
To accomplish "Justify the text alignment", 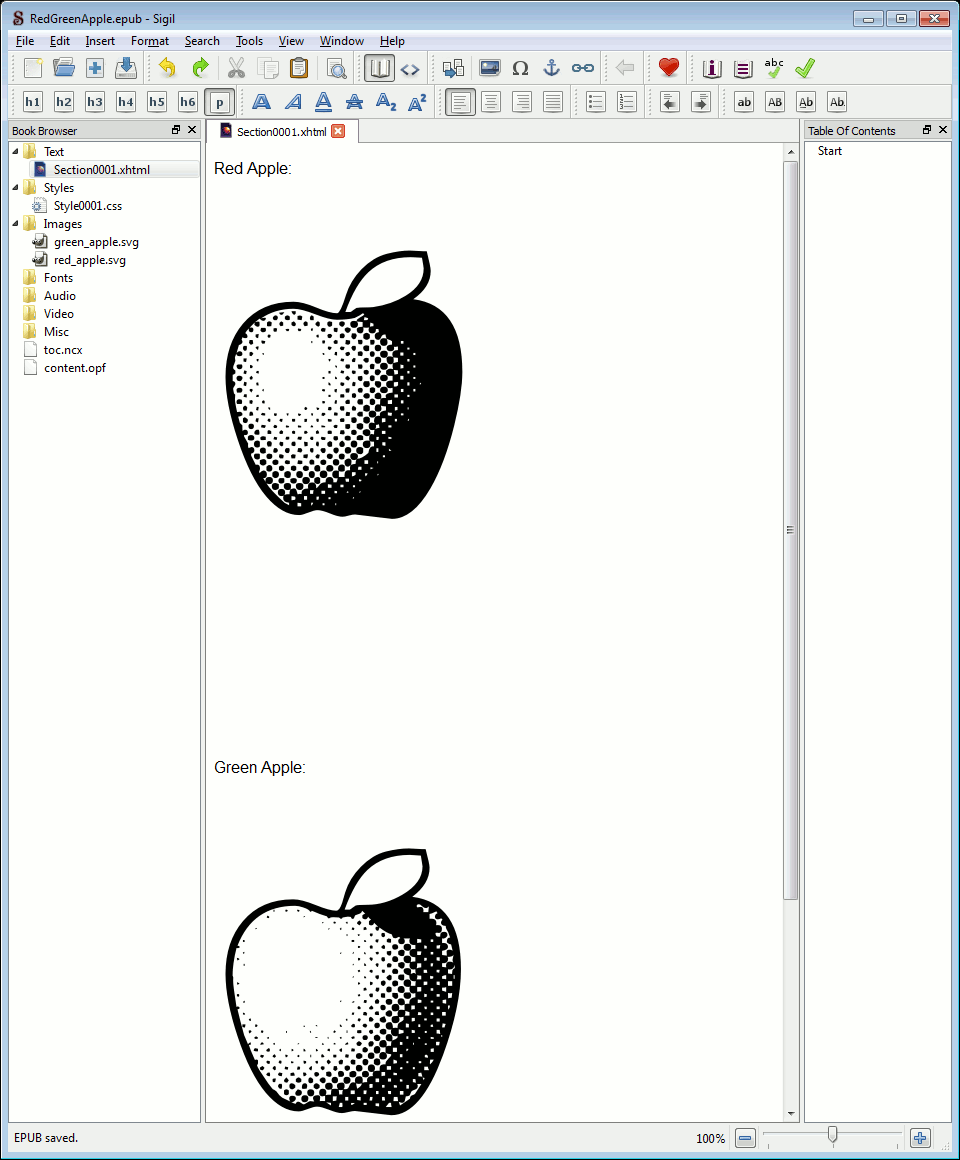I will (553, 102).
